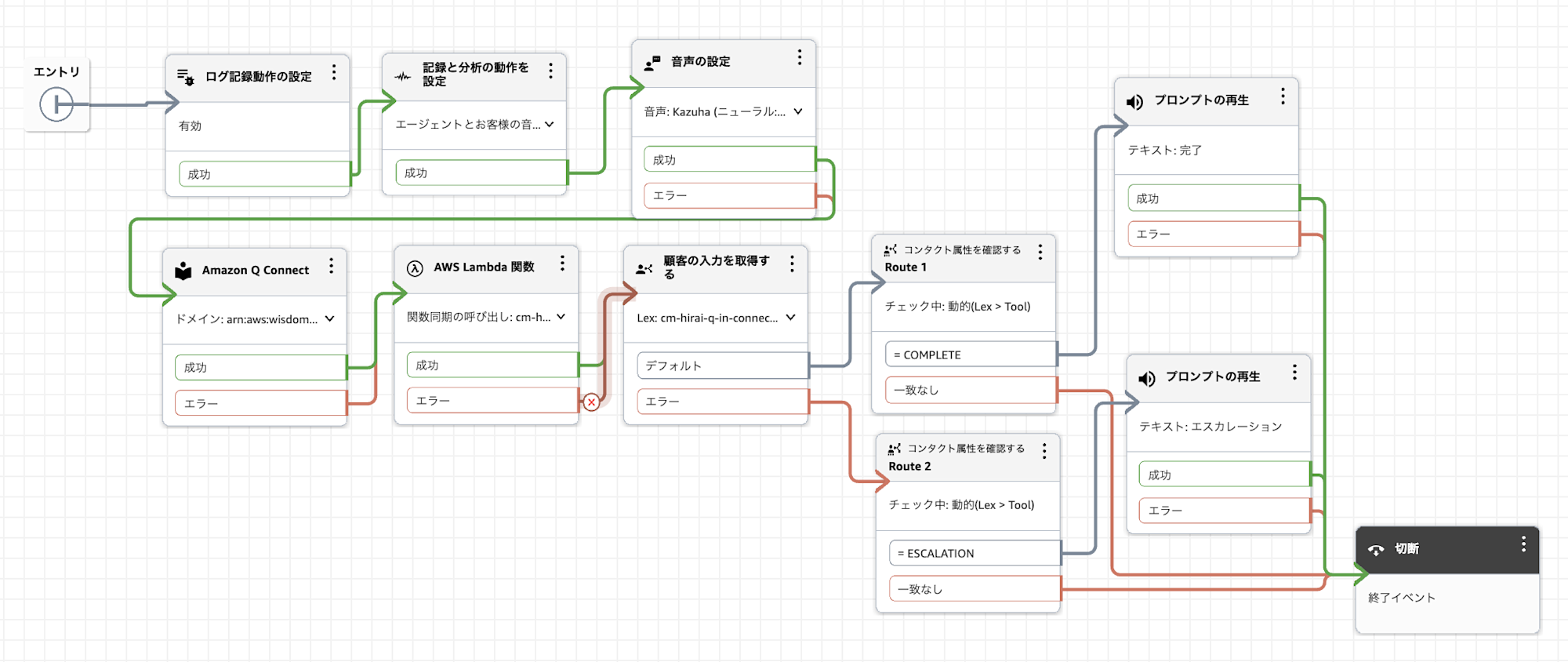The width and height of the screenshot is (1568, 662).
Task: Click the Amazon Q Connect block title
Action: [256, 270]
